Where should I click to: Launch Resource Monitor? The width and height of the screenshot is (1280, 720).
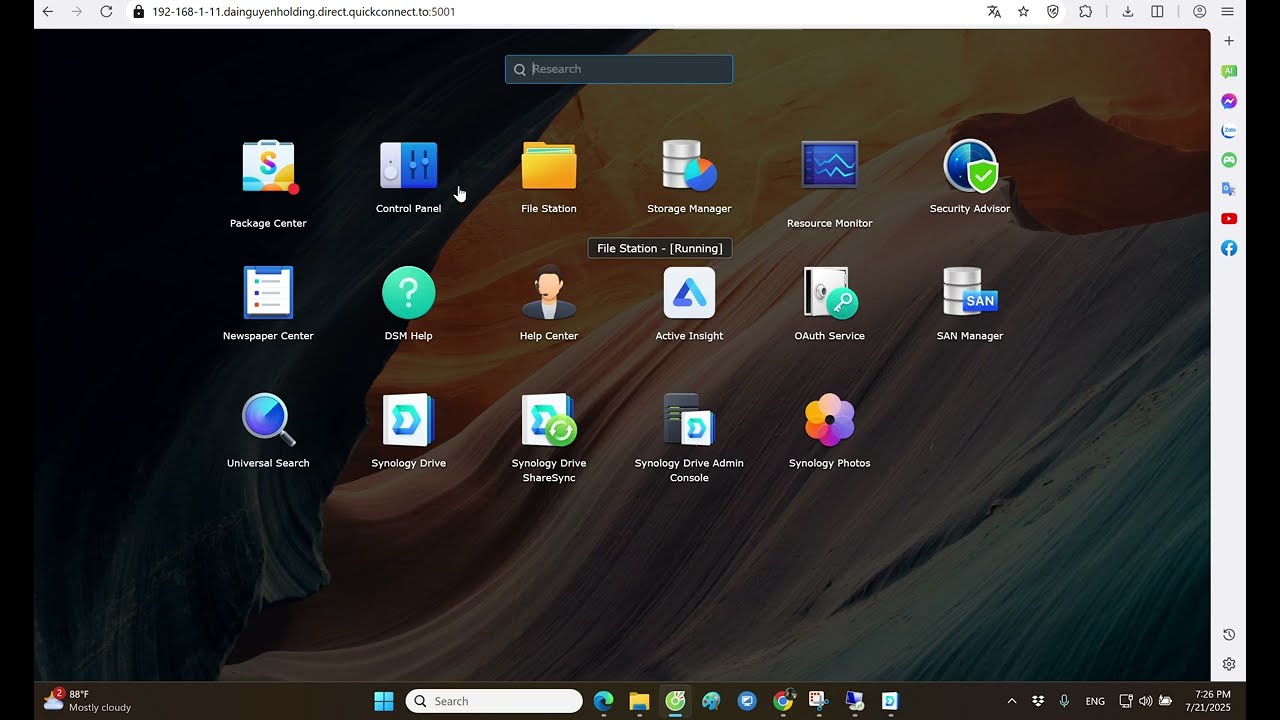tap(829, 166)
